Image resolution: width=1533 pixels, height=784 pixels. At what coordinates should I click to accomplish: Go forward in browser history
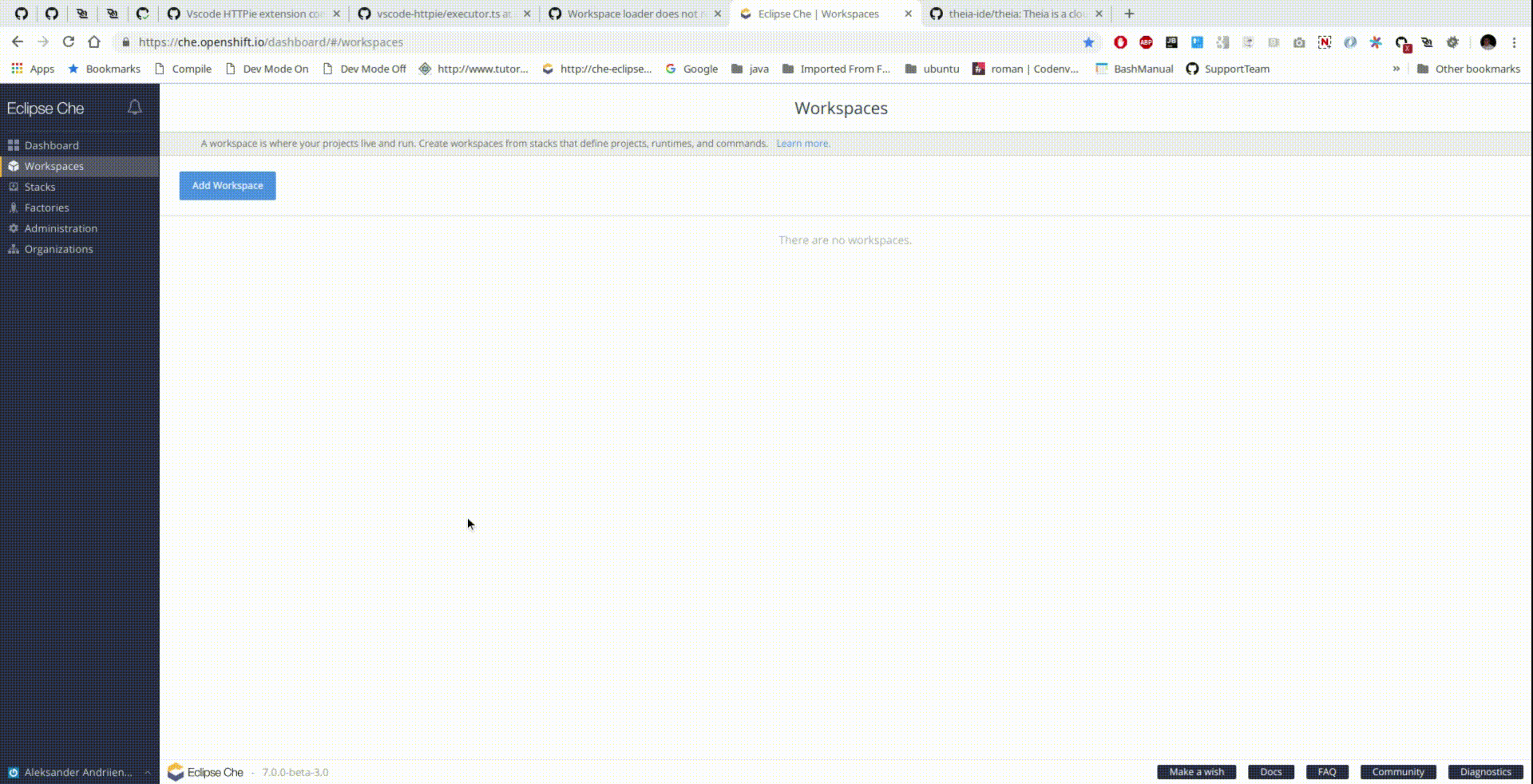43,42
